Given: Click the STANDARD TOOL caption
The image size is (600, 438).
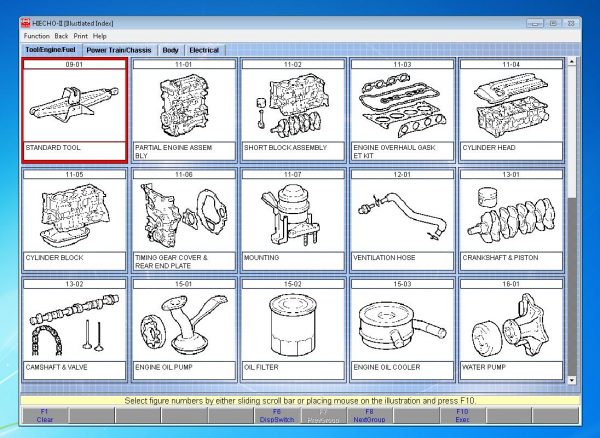Looking at the screenshot, I should point(53,148).
